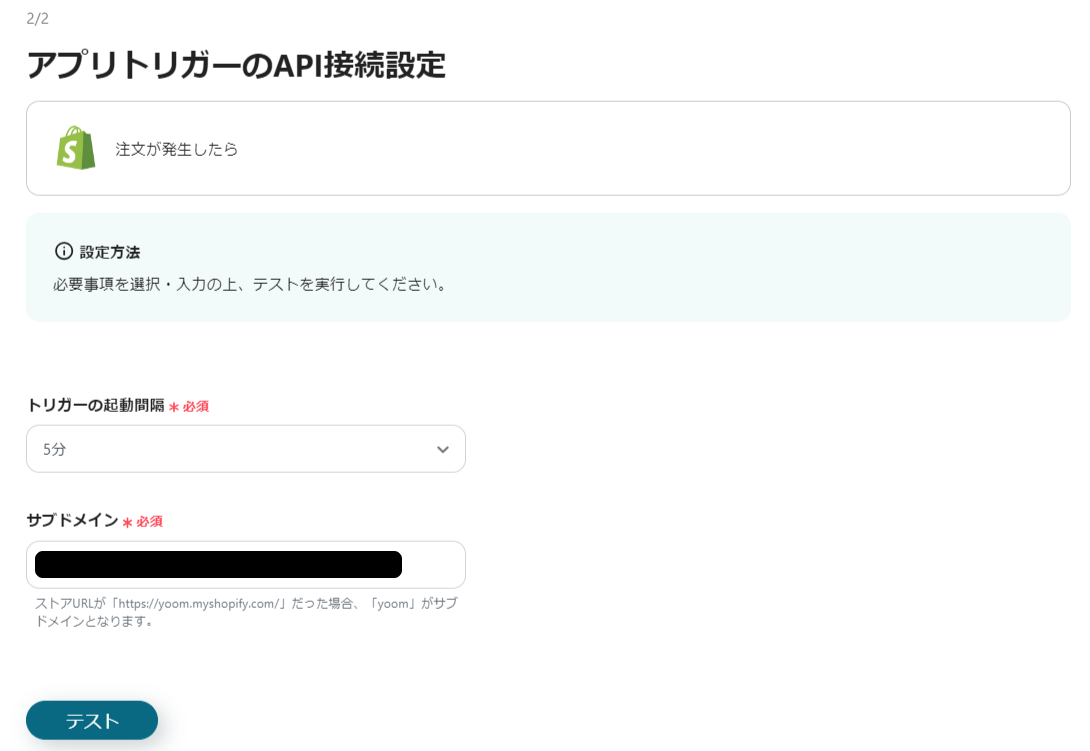This screenshot has width=1090, height=751.
Task: Click the トリガーの起動間隔 field label
Action: pos(96,405)
